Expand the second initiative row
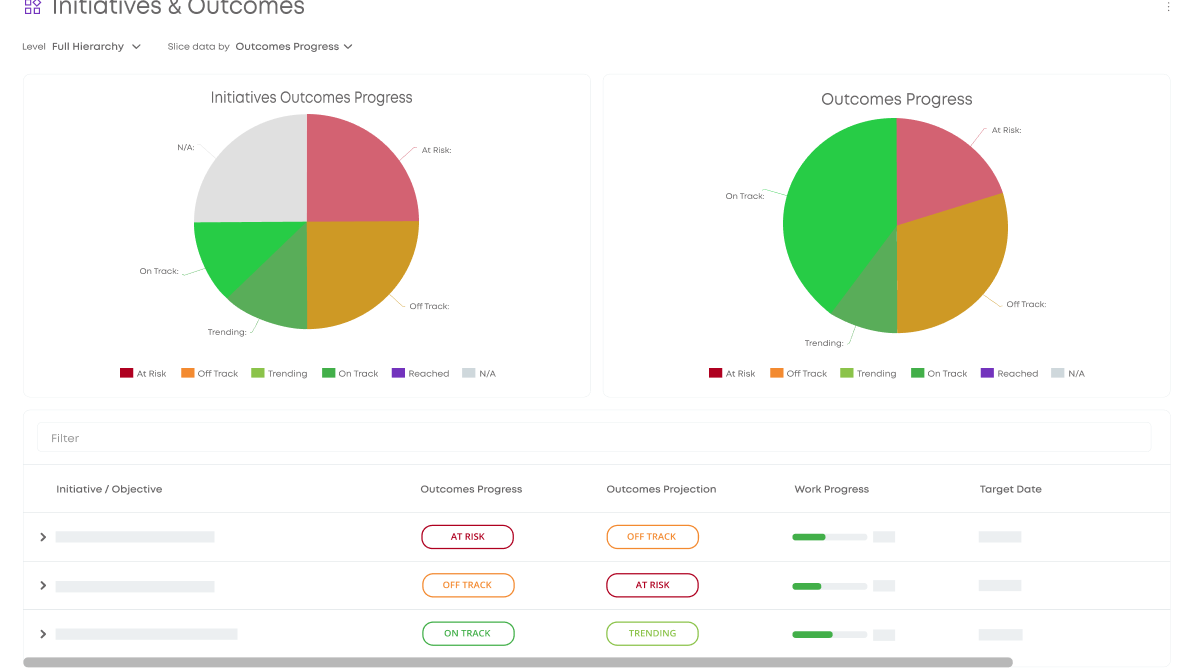The width and height of the screenshot is (1198, 670). click(43, 585)
